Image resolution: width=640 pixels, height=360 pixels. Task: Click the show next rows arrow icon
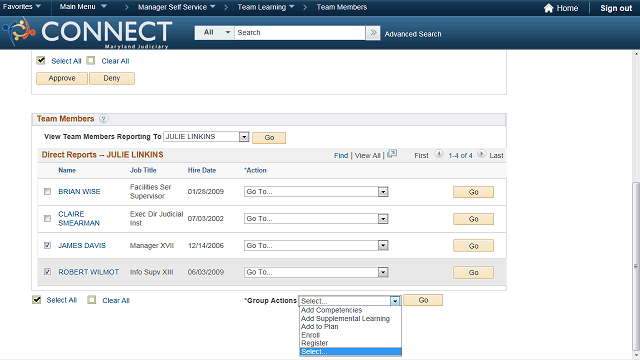481,154
